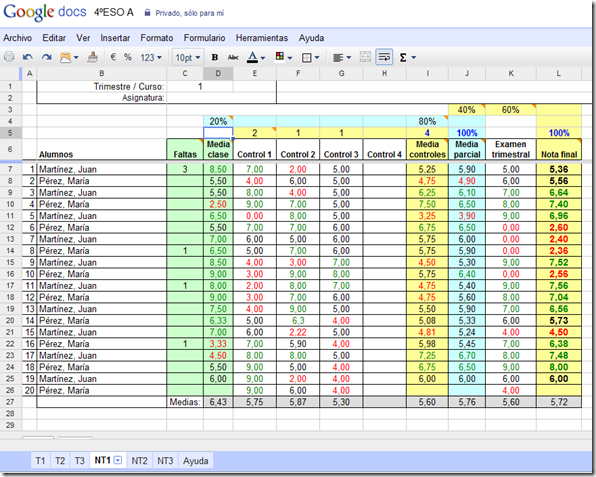596x477 pixels.
Task: Open the Archivo menu
Action: click(17, 38)
